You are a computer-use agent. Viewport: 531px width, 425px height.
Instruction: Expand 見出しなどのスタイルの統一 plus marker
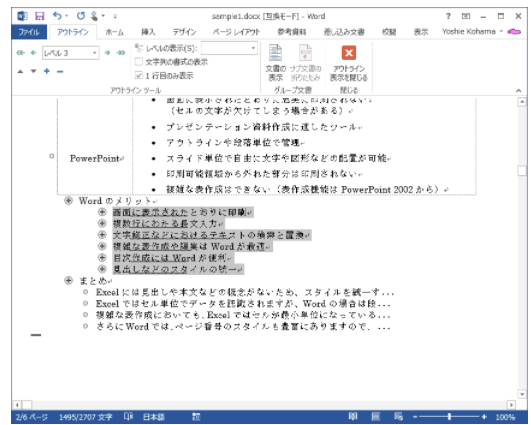point(102,269)
